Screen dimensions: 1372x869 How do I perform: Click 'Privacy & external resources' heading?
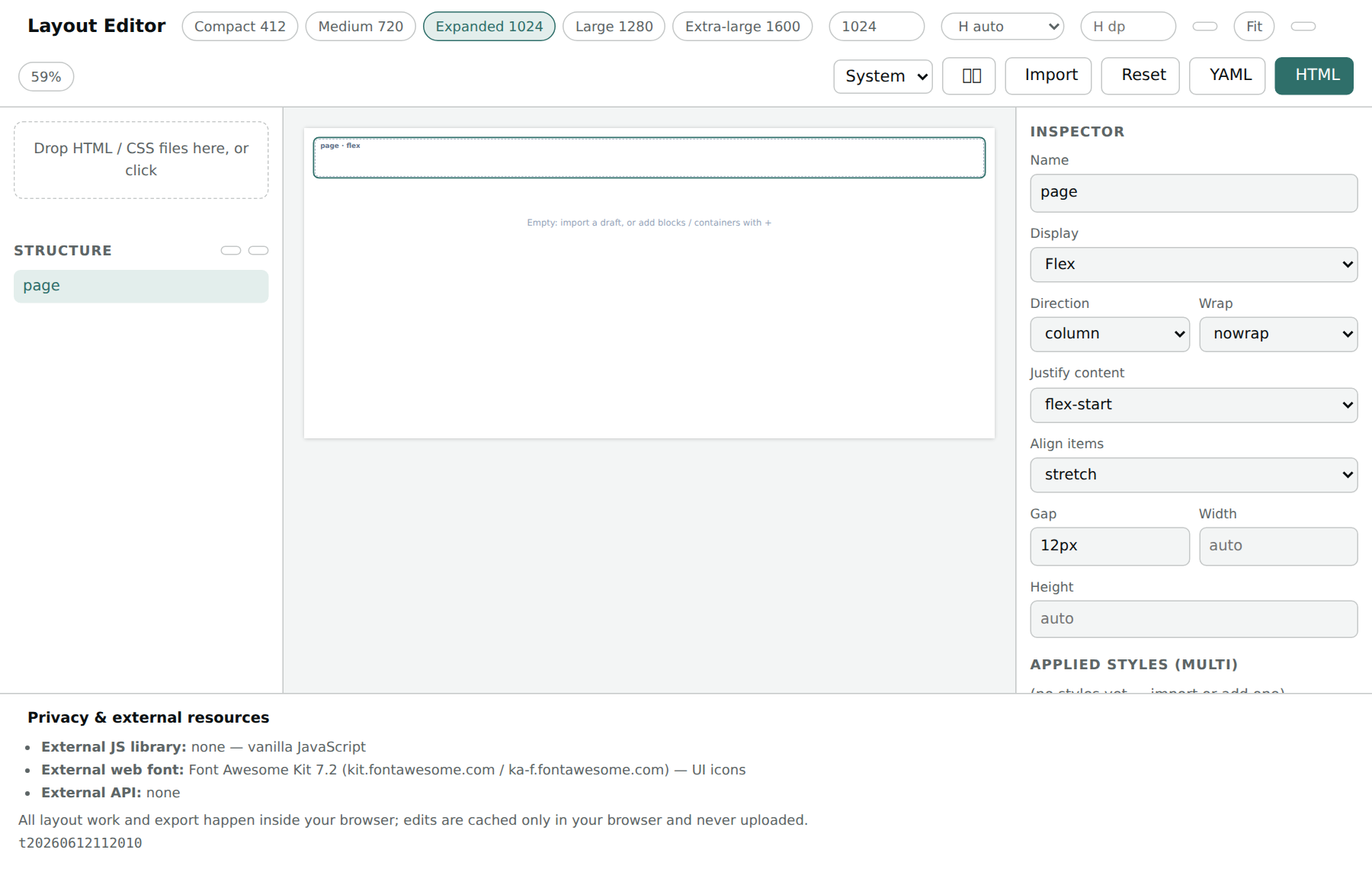[149, 717]
